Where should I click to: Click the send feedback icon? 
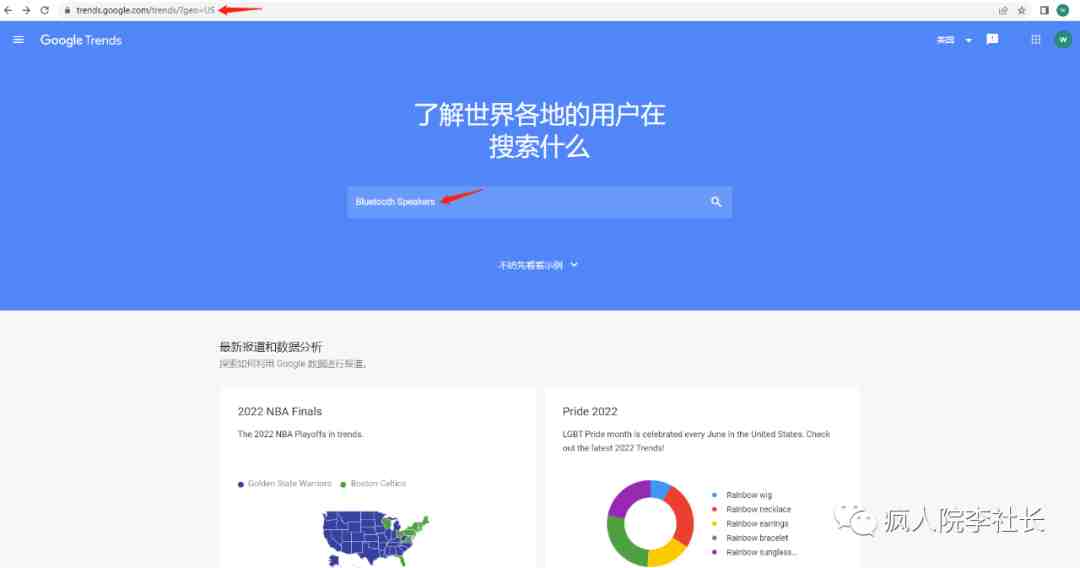point(993,39)
